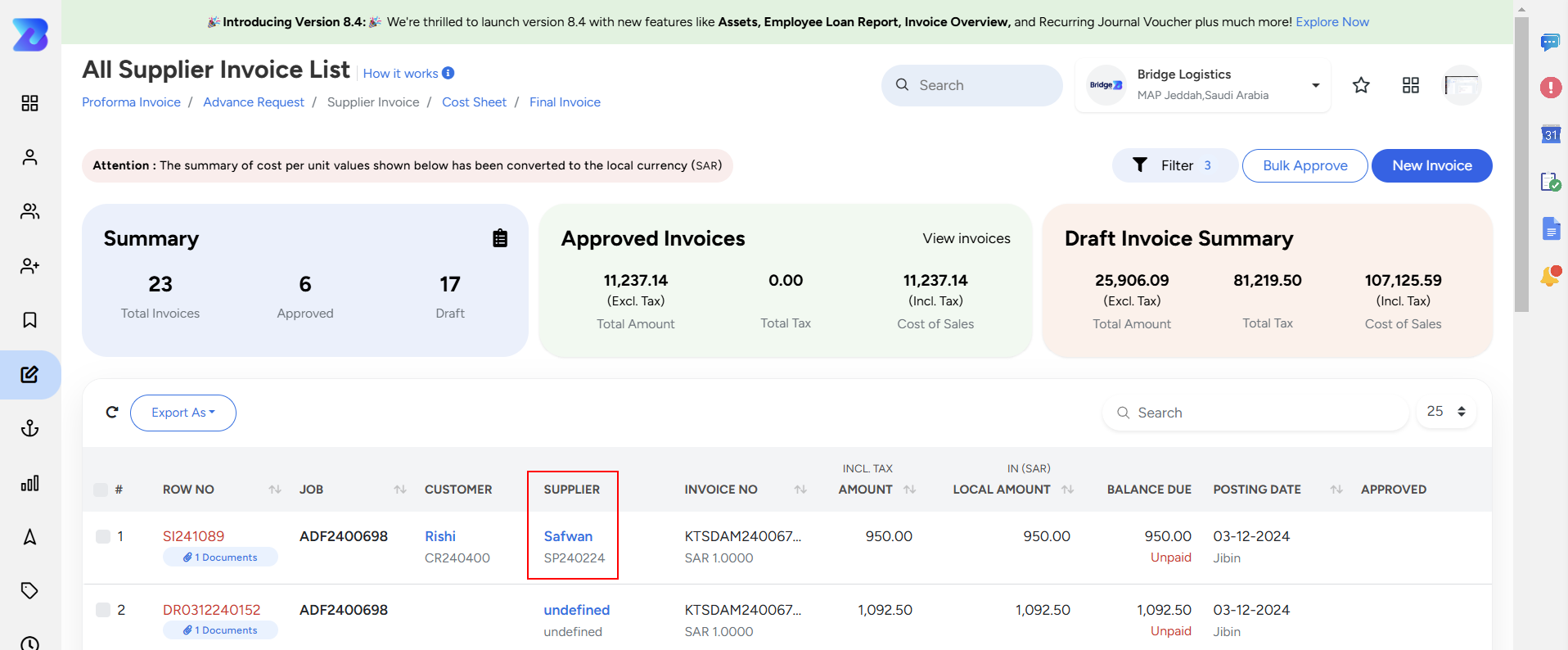1568x650 pixels.
Task: Click the clipboard icon in Summary card
Action: (500, 238)
